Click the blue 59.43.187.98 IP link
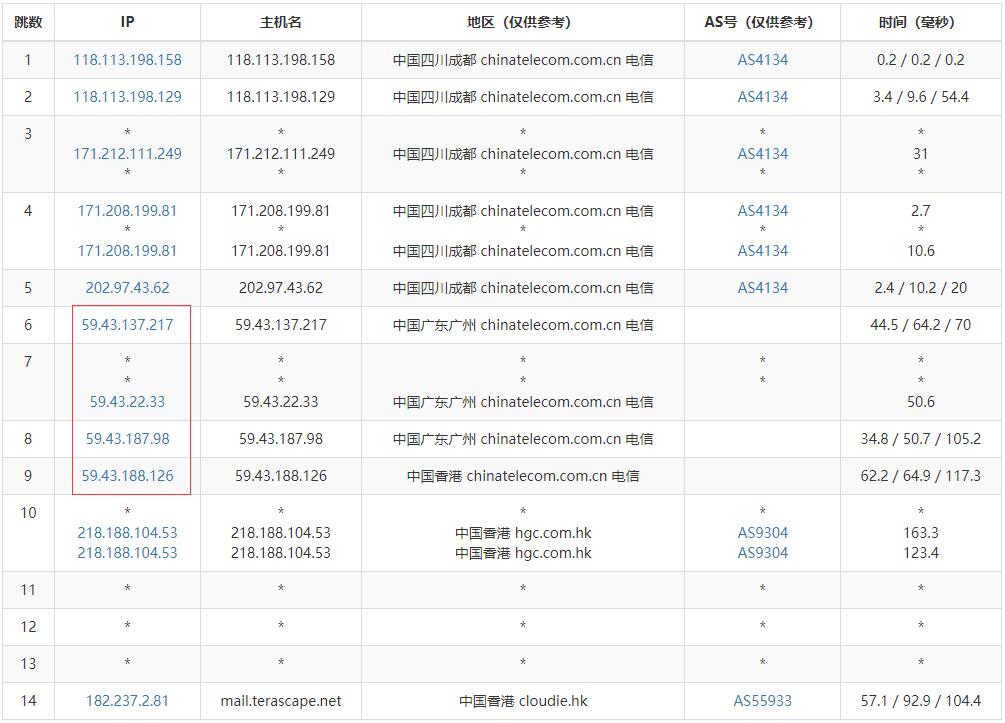This screenshot has height=723, width=1005. tap(128, 439)
